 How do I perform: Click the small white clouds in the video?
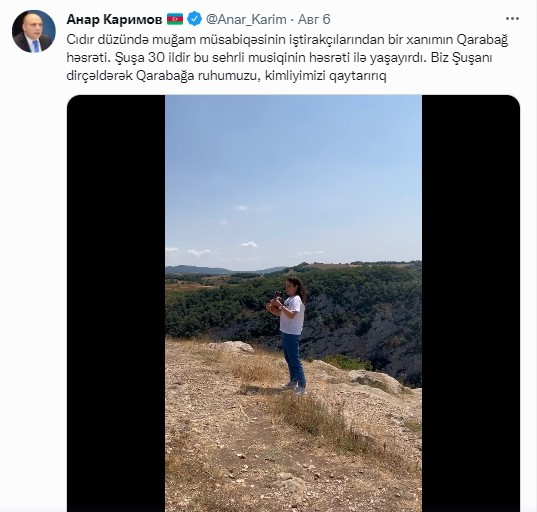(x=249, y=245)
